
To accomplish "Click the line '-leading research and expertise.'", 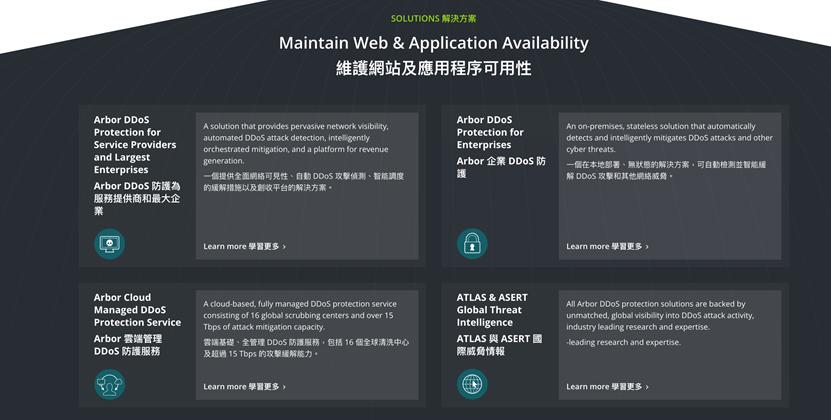I will (623, 343).
